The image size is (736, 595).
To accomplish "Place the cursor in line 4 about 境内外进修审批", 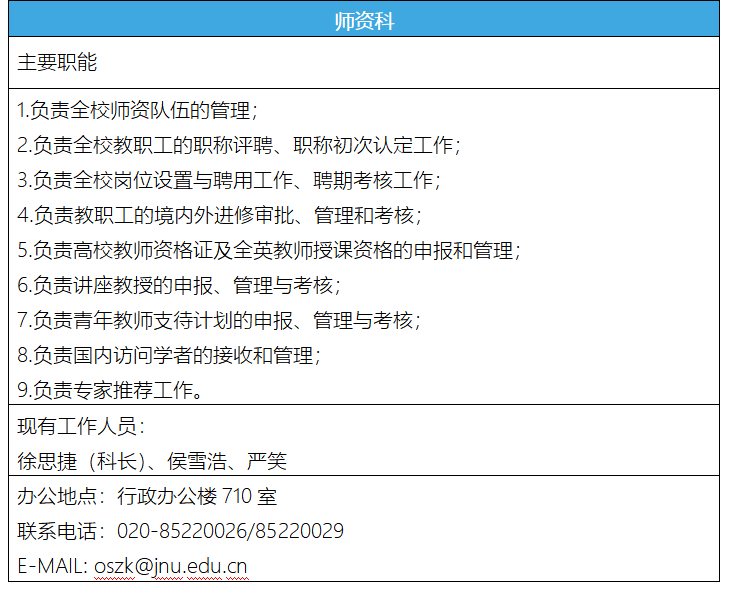I will [219, 215].
